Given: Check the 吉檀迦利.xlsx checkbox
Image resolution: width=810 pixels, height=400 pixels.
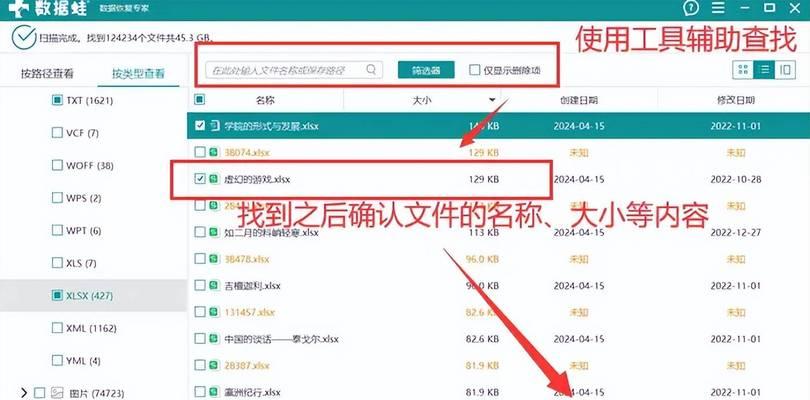Looking at the screenshot, I should pos(199,285).
